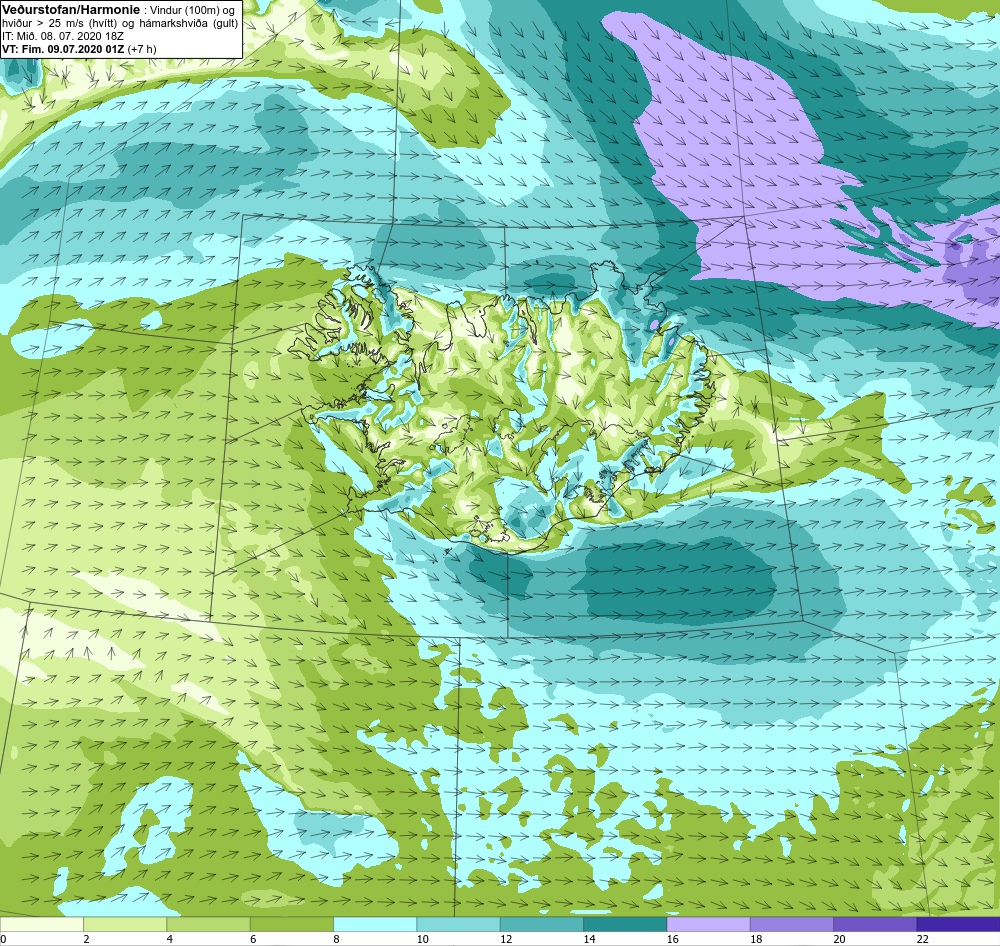Click legend scale label '6'
This screenshot has height=946, width=1000.
253,938
